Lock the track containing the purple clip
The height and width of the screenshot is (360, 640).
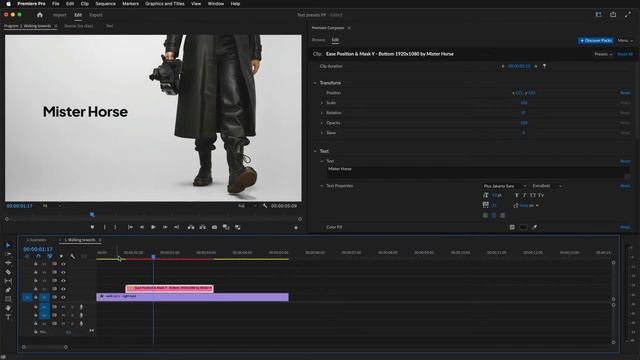click(x=36, y=297)
